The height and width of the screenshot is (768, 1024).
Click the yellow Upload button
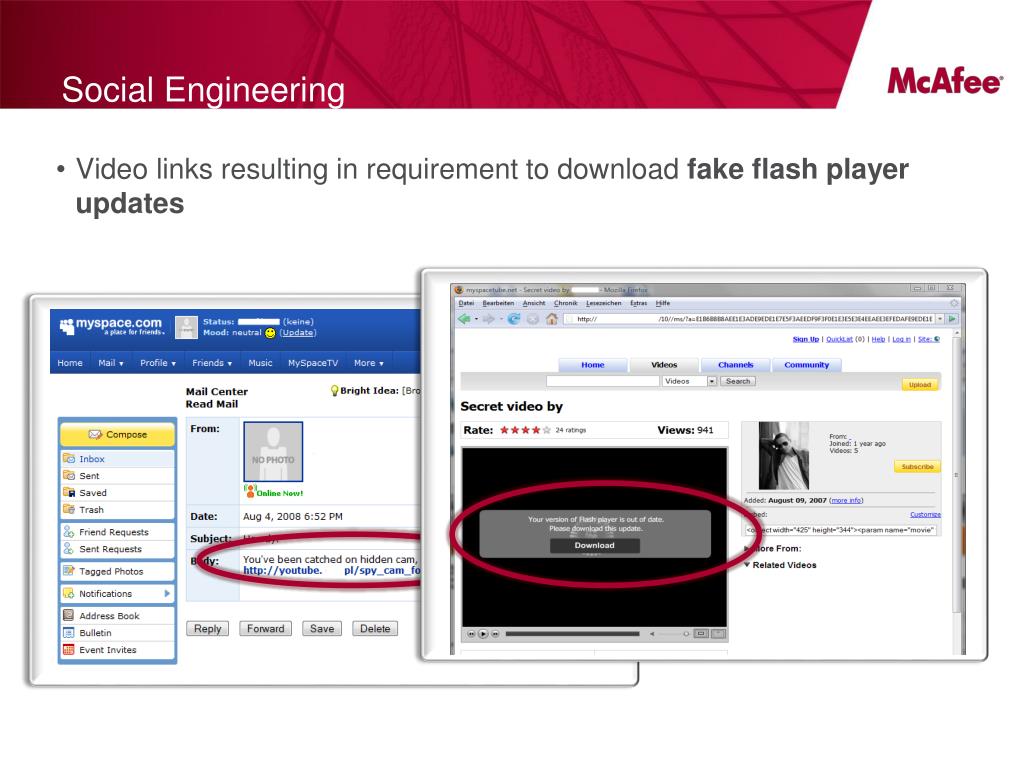click(x=920, y=385)
